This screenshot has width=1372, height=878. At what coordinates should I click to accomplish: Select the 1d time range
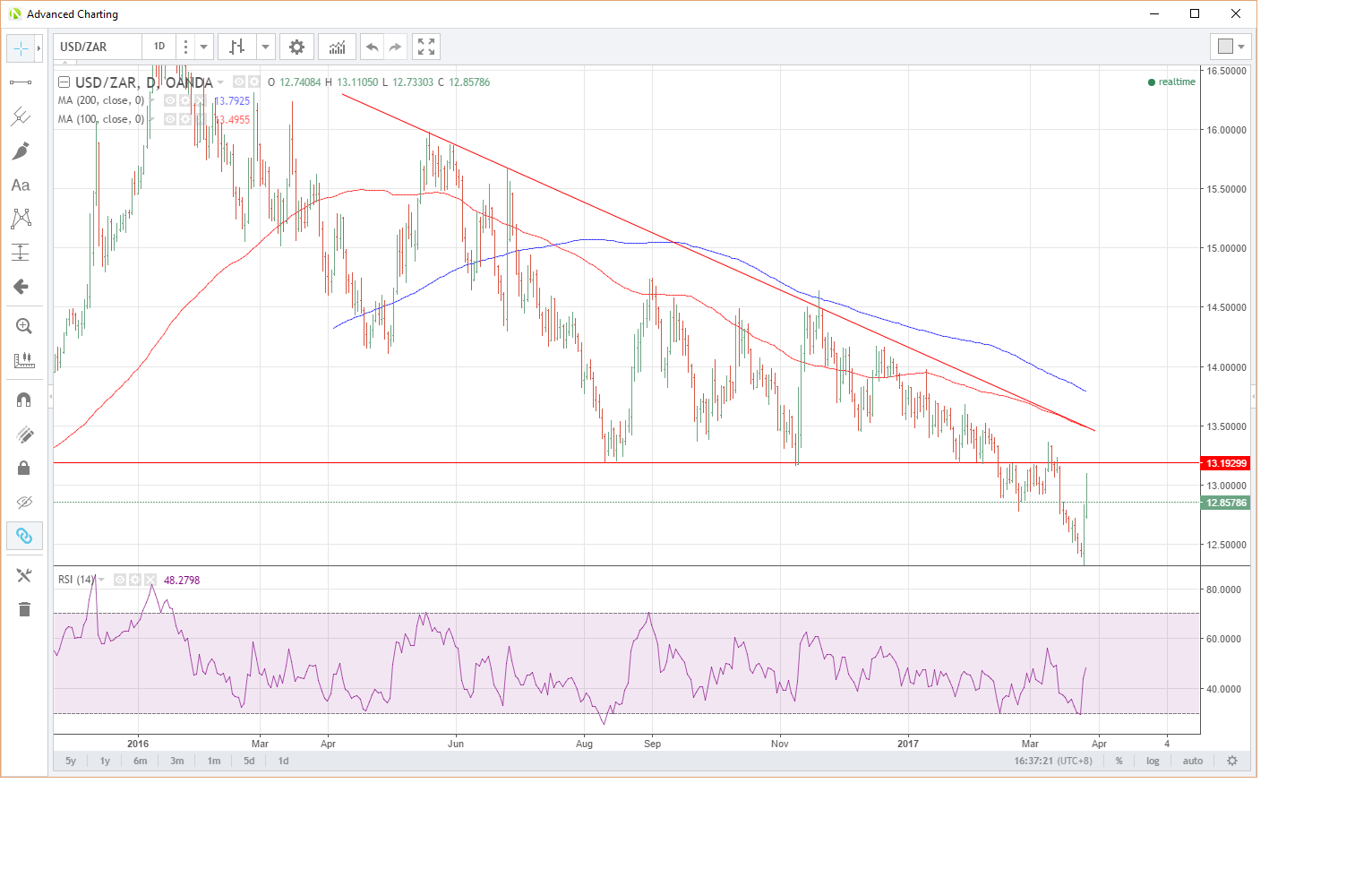tap(283, 761)
